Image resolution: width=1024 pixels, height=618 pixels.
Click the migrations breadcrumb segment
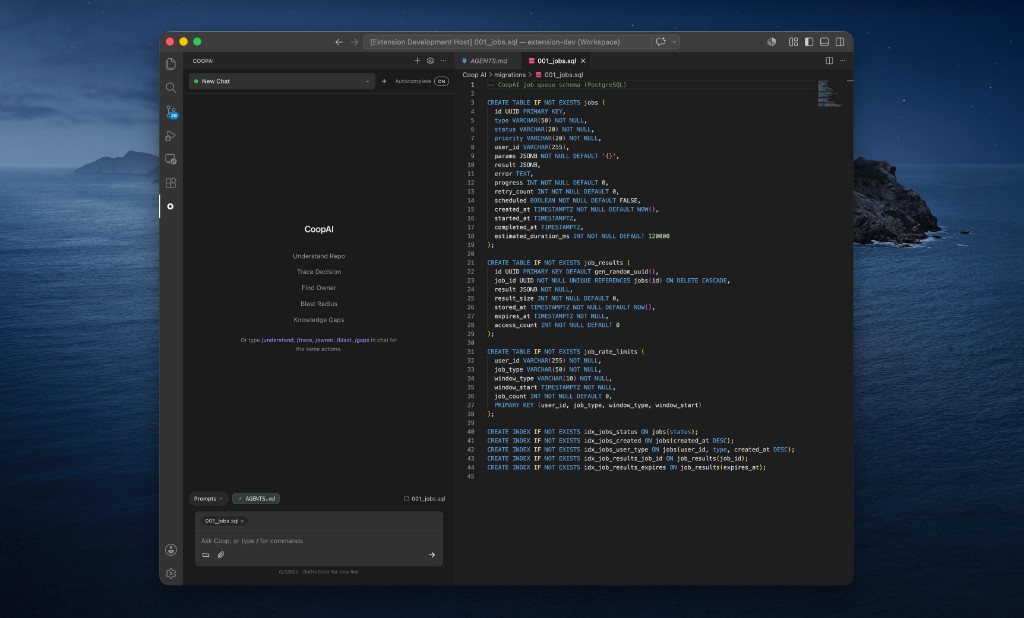pos(509,75)
